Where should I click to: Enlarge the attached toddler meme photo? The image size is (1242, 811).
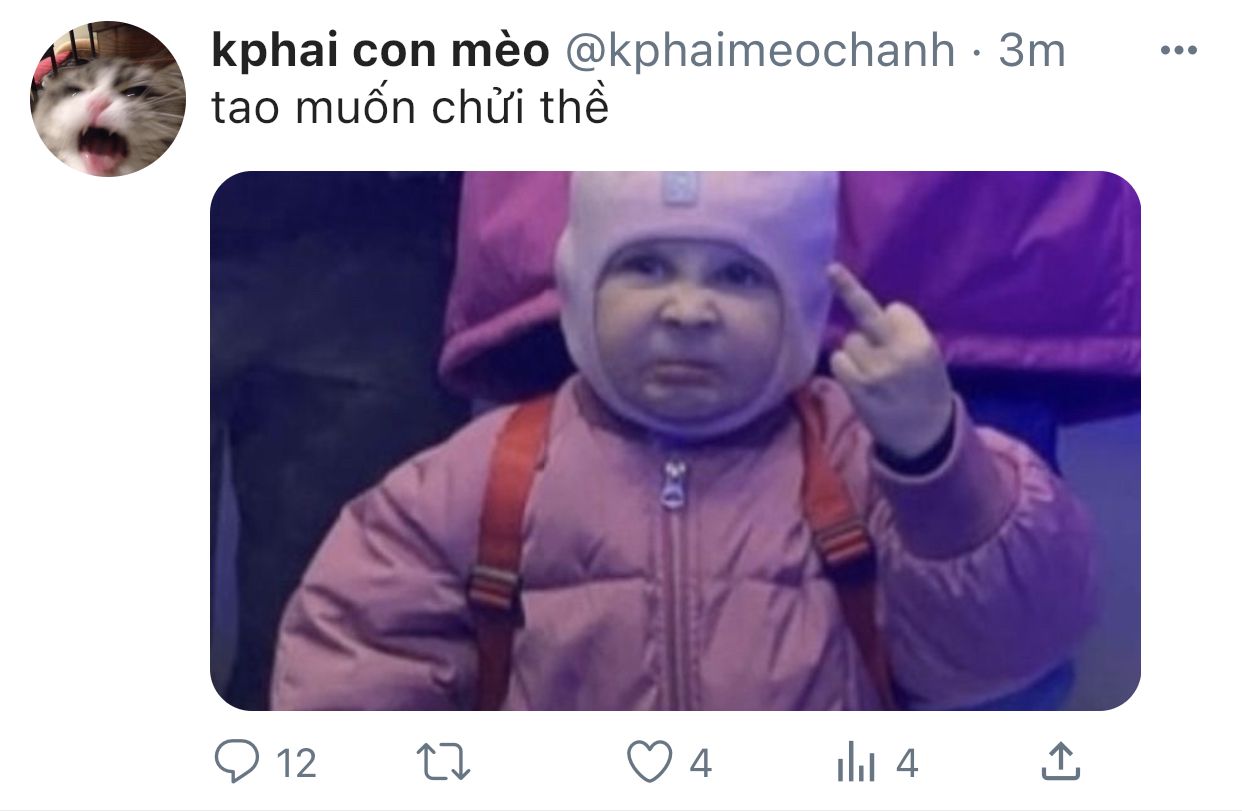(675, 441)
